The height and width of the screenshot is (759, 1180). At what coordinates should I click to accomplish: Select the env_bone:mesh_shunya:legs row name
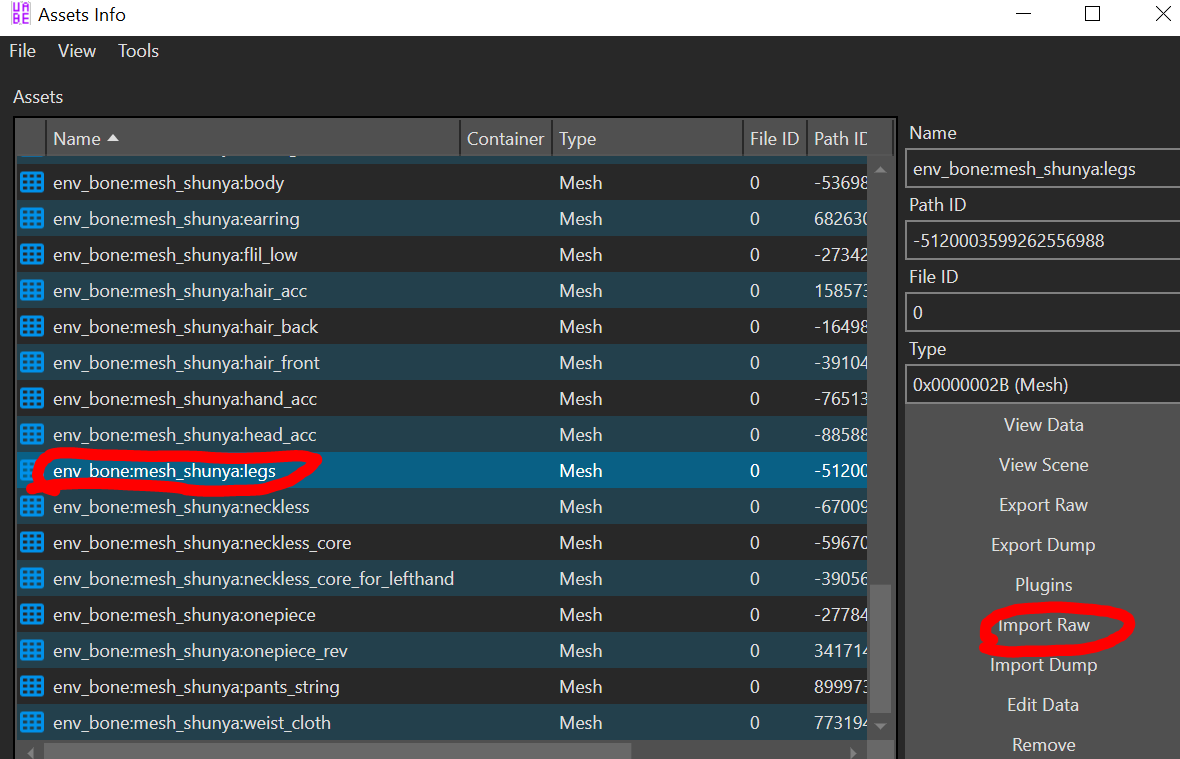(165, 471)
